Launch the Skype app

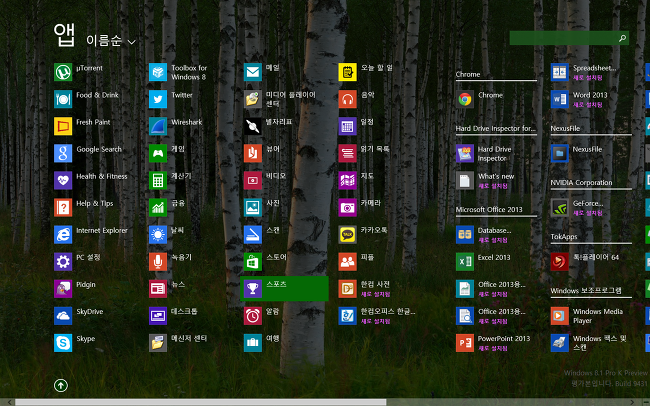(x=63, y=343)
